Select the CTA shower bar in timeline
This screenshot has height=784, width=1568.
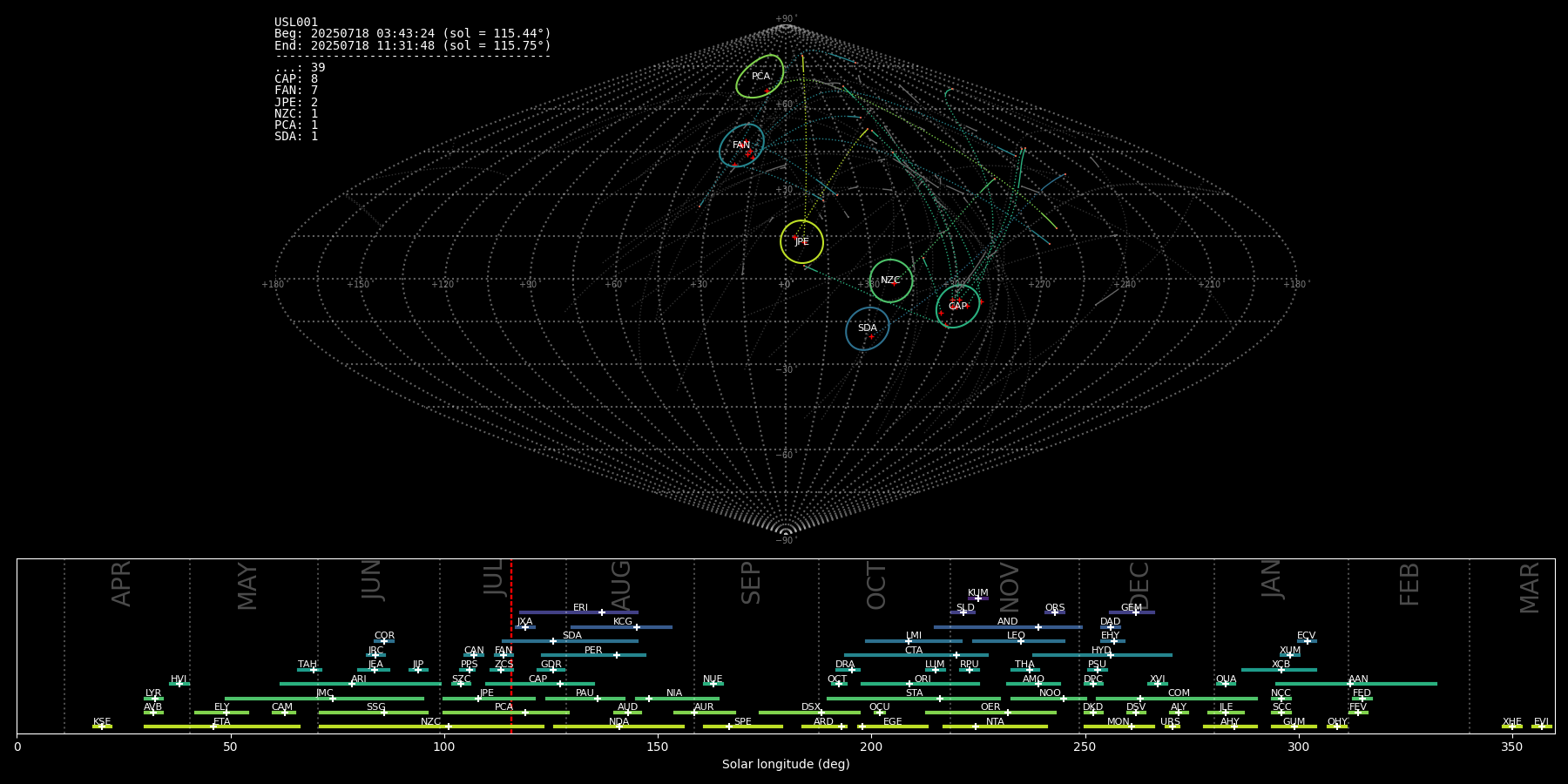(916, 655)
